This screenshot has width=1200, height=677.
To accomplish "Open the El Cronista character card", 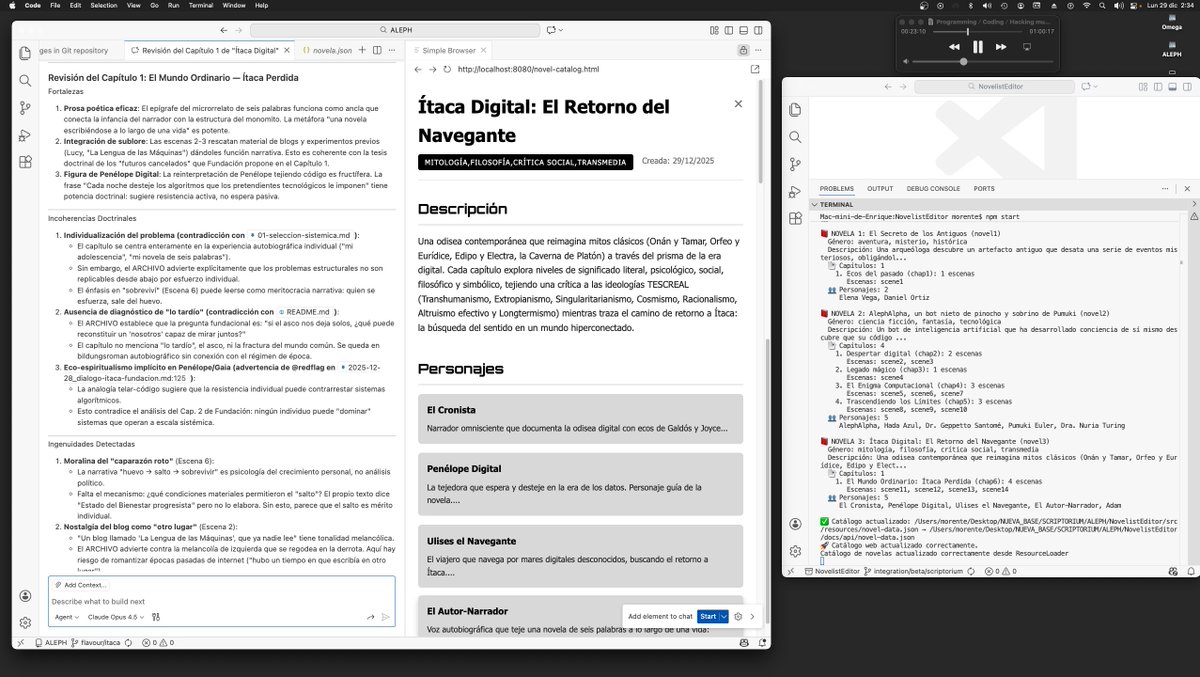I will click(580, 418).
